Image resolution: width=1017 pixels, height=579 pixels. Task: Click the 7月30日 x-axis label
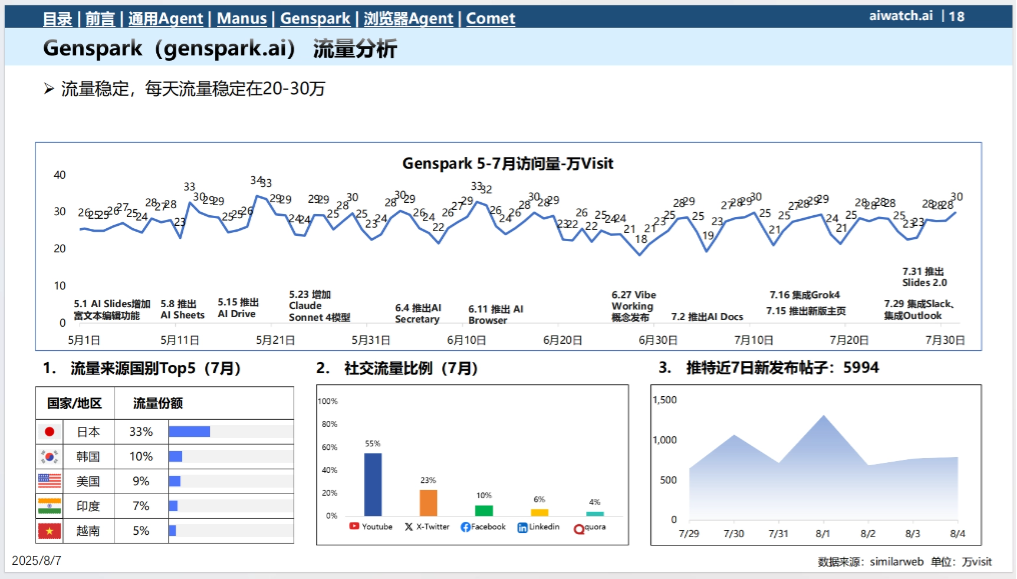click(x=944, y=340)
